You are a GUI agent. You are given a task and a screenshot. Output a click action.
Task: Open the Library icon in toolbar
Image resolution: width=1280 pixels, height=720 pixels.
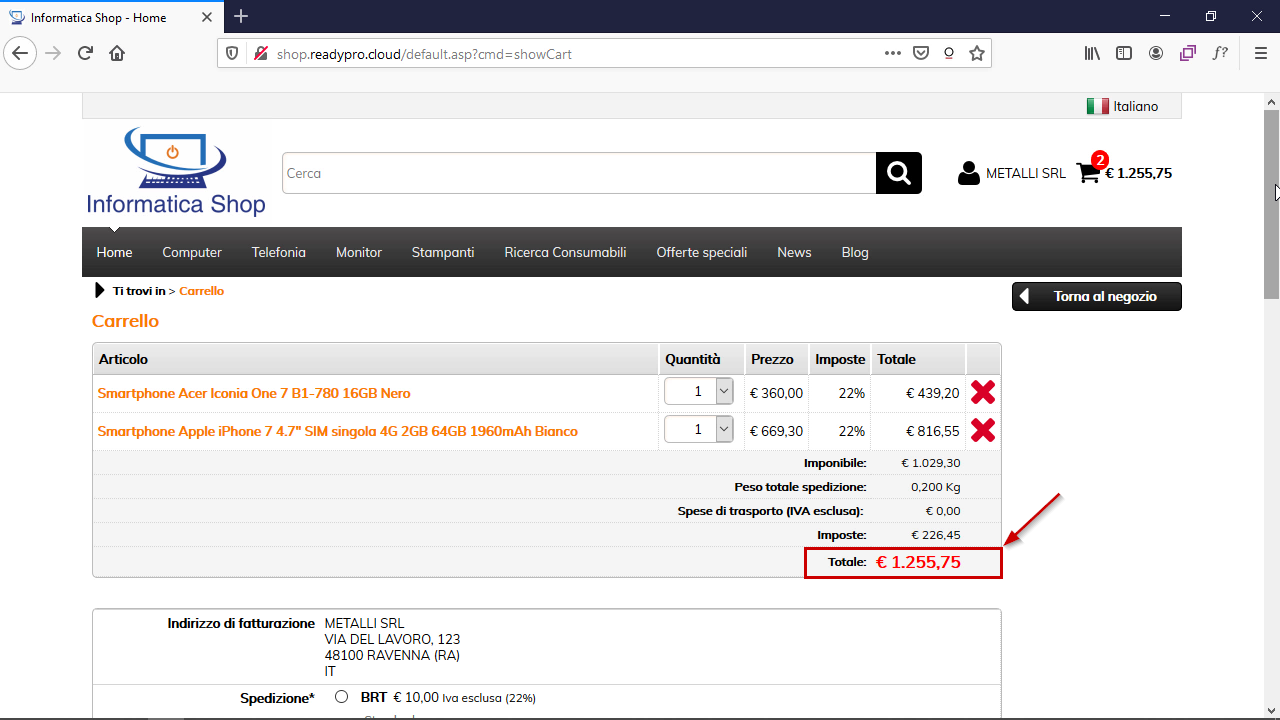pos(1092,53)
